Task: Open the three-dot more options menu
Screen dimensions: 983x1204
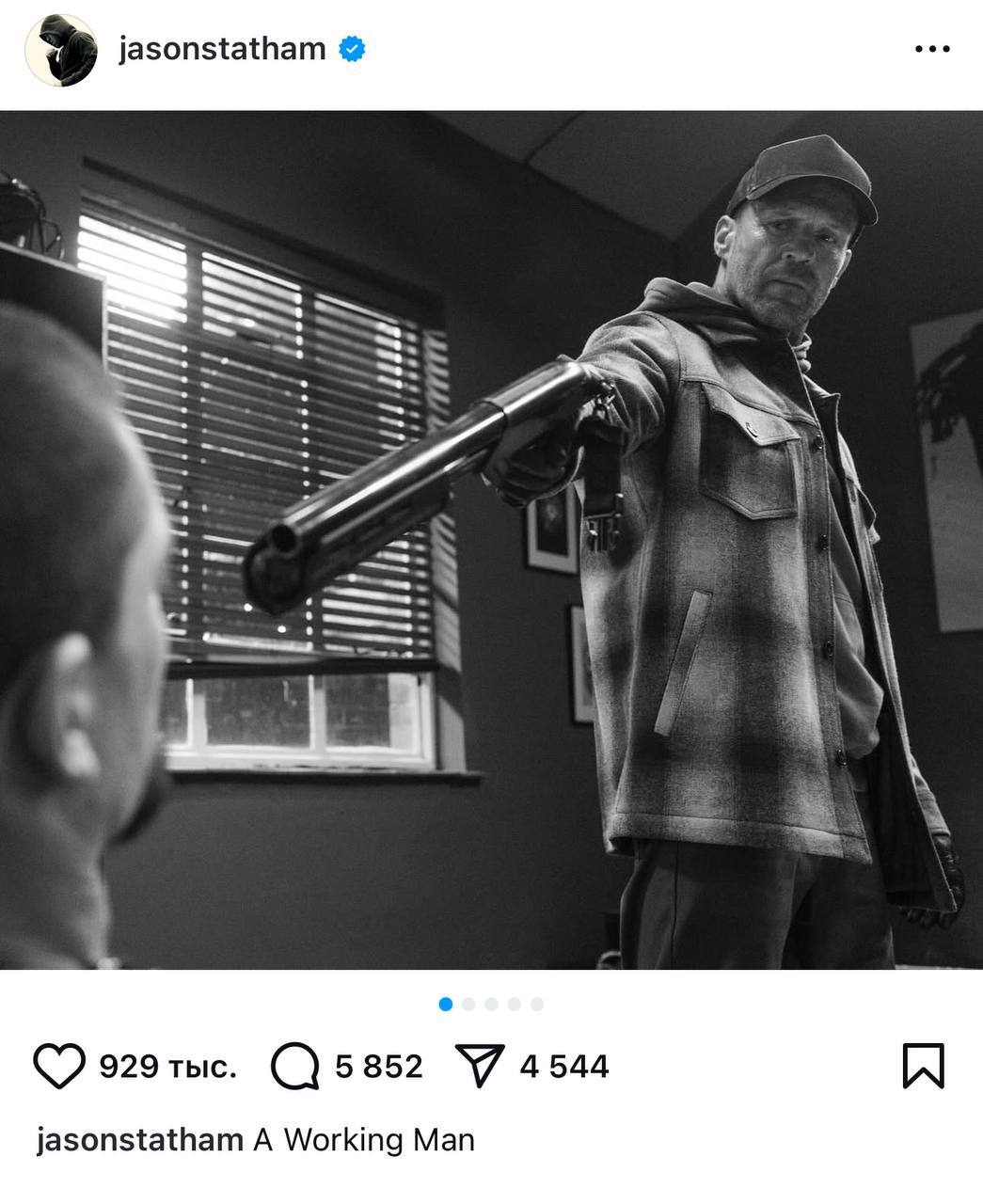Action: [x=932, y=49]
